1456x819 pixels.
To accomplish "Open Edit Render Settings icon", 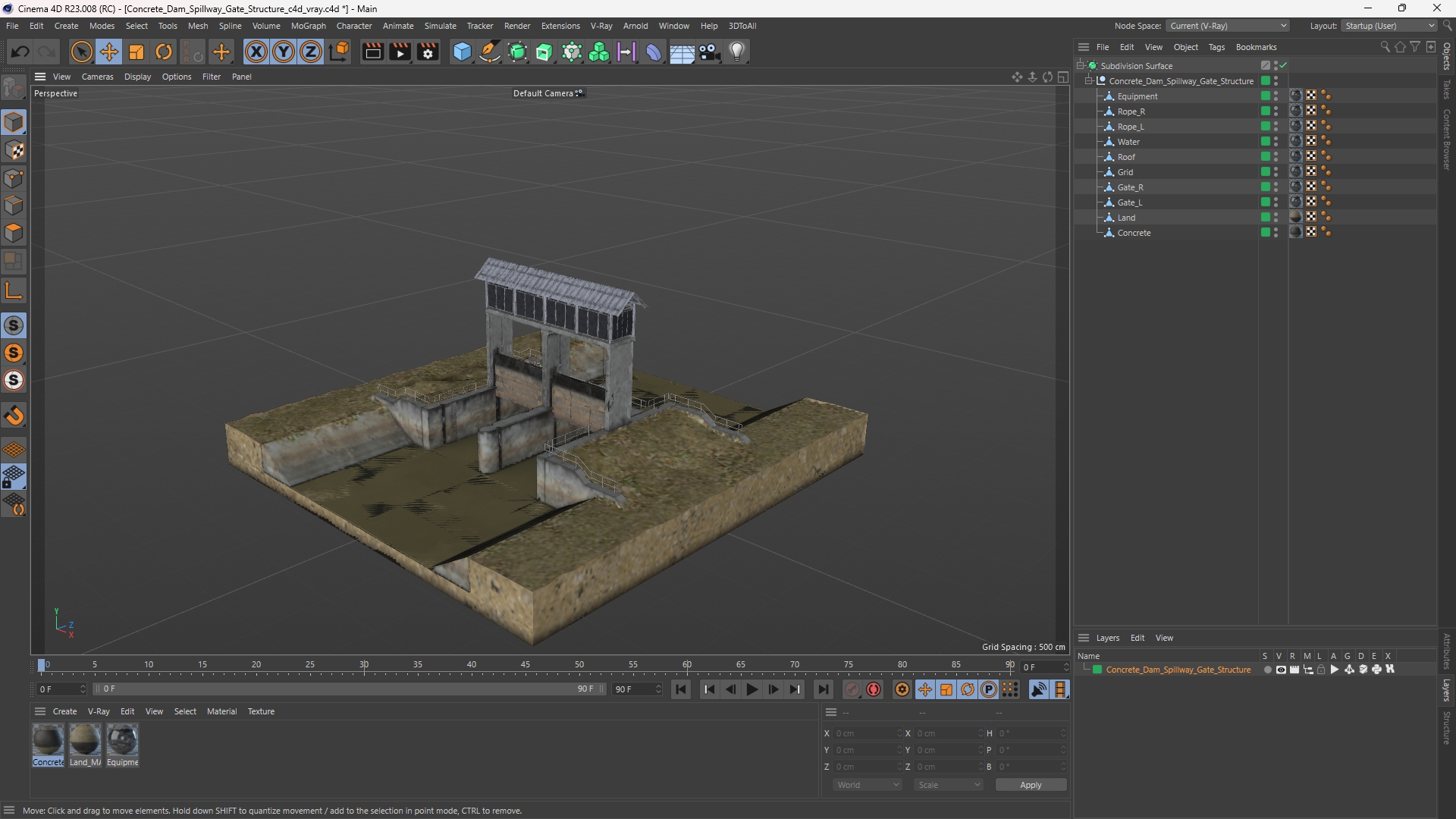I will (x=428, y=52).
